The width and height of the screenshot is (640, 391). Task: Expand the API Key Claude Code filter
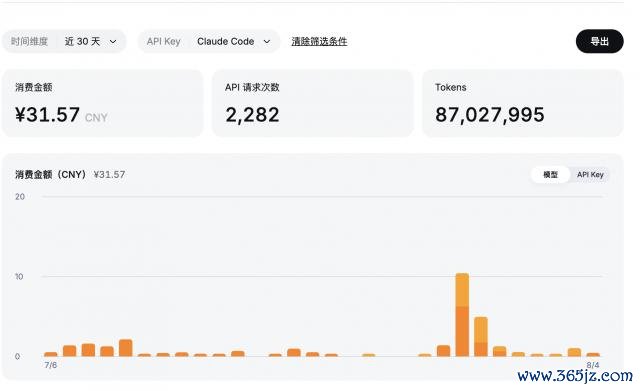pyautogui.click(x=209, y=41)
